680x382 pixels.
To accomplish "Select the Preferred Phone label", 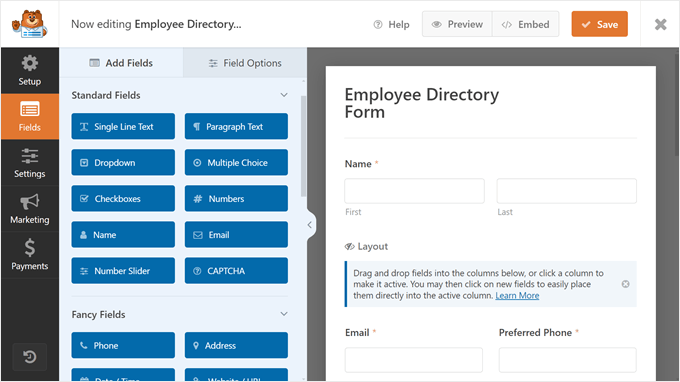I will 535,333.
